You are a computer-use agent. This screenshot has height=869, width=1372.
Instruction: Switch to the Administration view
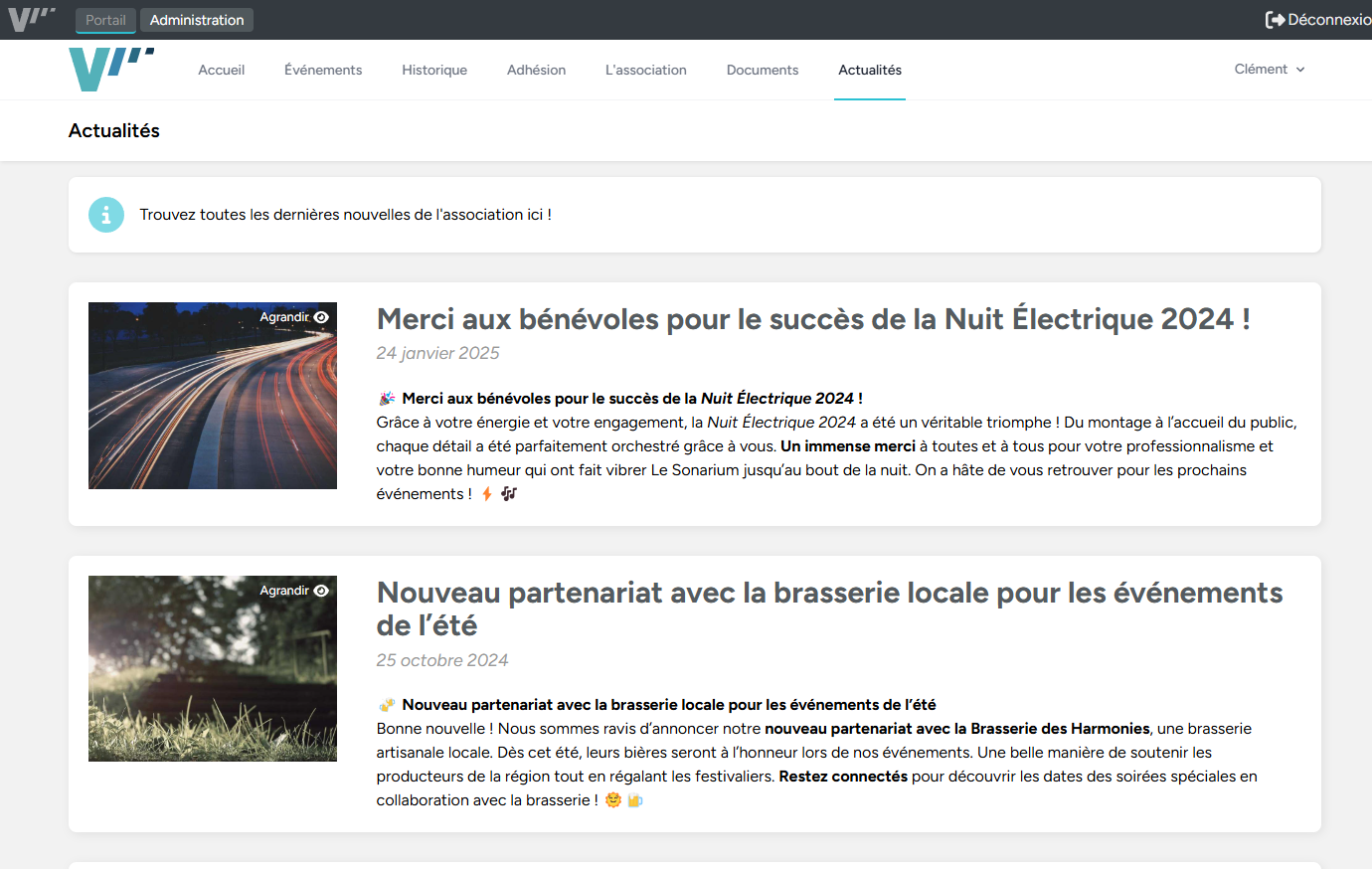pyautogui.click(x=196, y=19)
